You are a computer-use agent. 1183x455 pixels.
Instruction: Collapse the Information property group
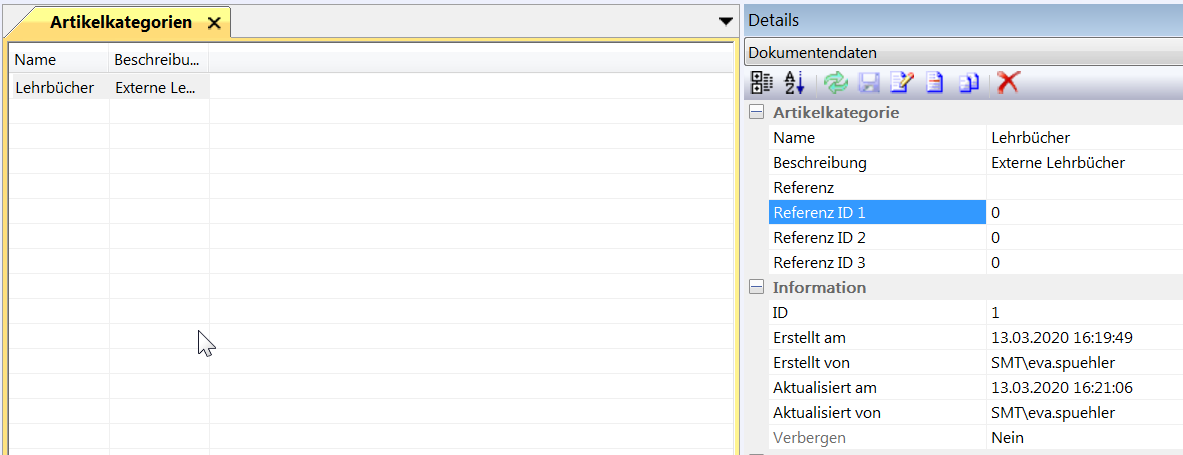(757, 287)
